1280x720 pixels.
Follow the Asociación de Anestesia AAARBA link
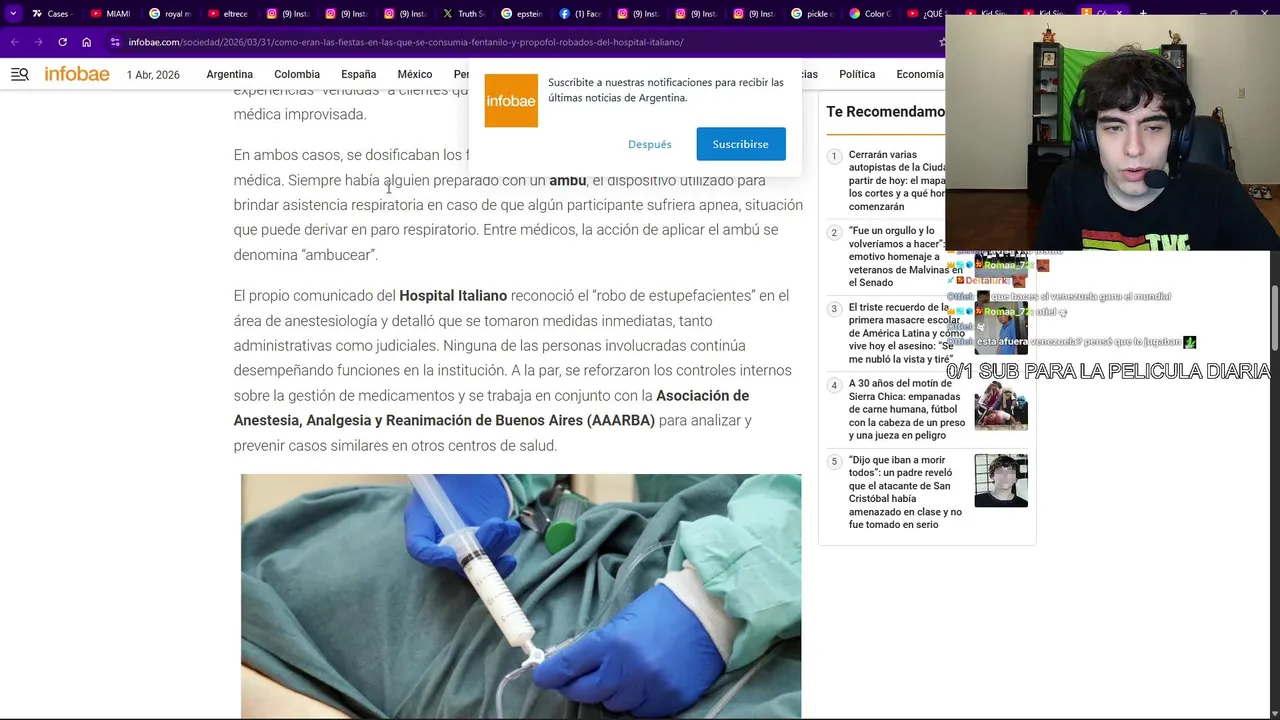coord(491,408)
